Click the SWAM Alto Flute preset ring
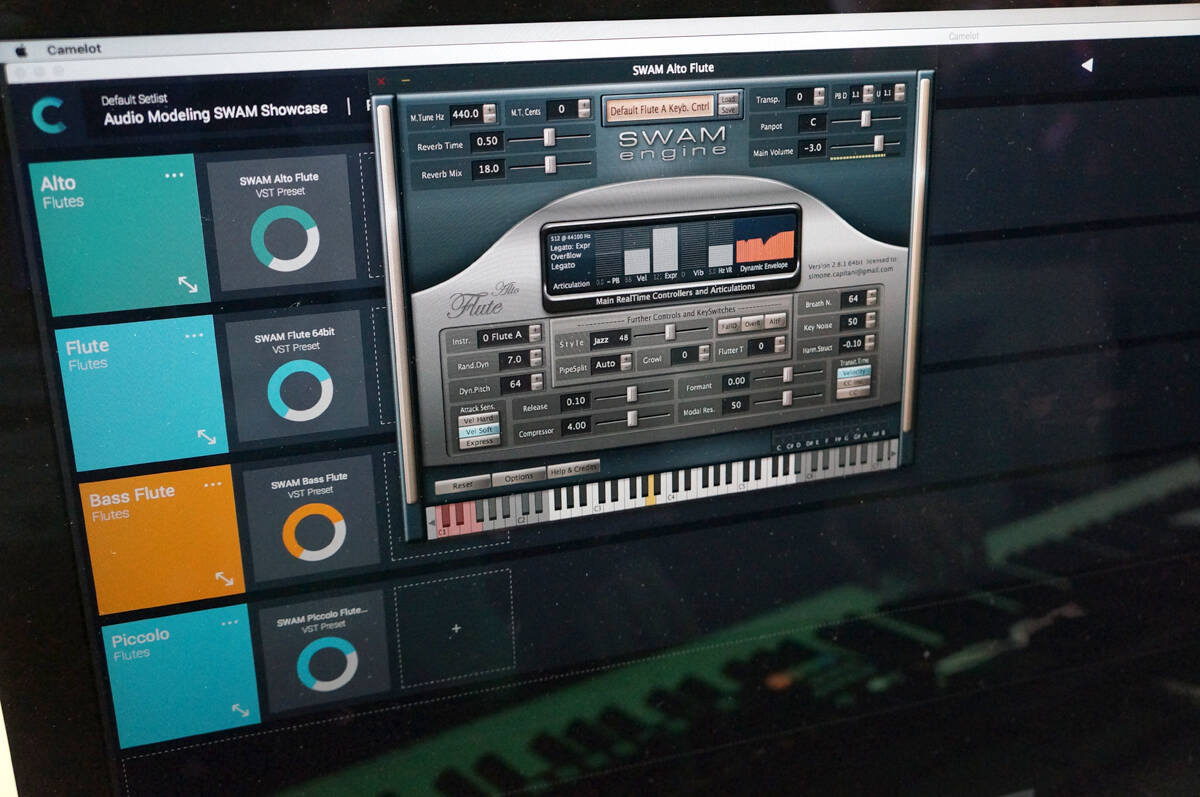 point(284,238)
